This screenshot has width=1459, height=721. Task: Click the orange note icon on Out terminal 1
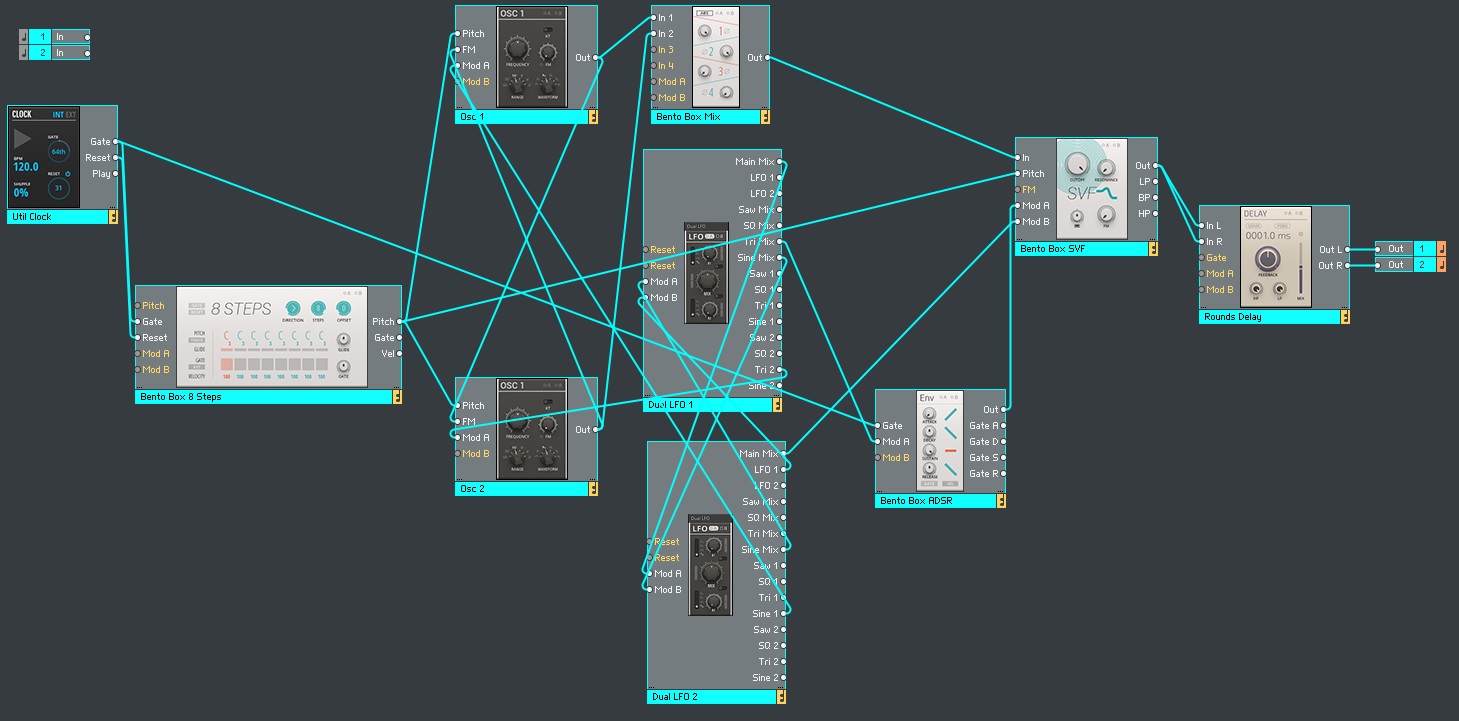(1441, 248)
